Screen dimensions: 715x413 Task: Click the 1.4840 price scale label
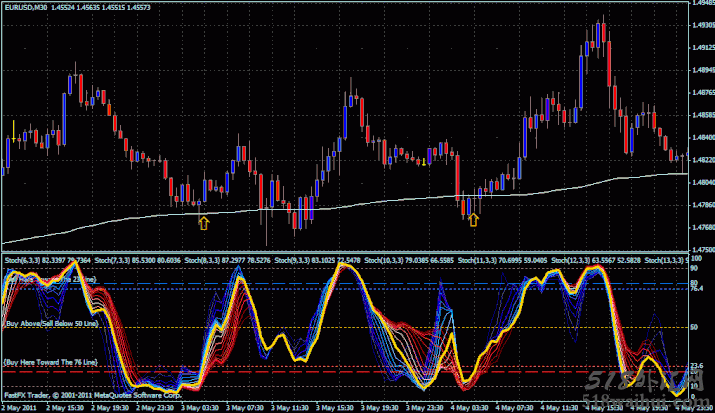[703, 137]
